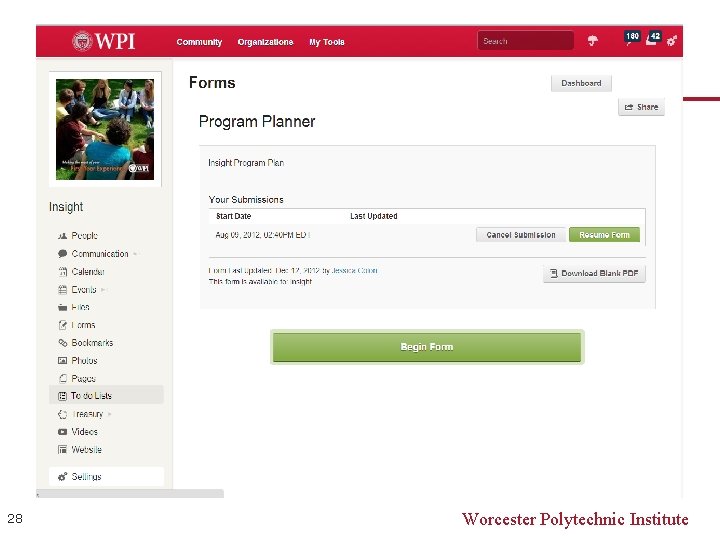Image resolution: width=720 pixels, height=540 pixels.
Task: Open the Community menu
Action: click(x=199, y=42)
